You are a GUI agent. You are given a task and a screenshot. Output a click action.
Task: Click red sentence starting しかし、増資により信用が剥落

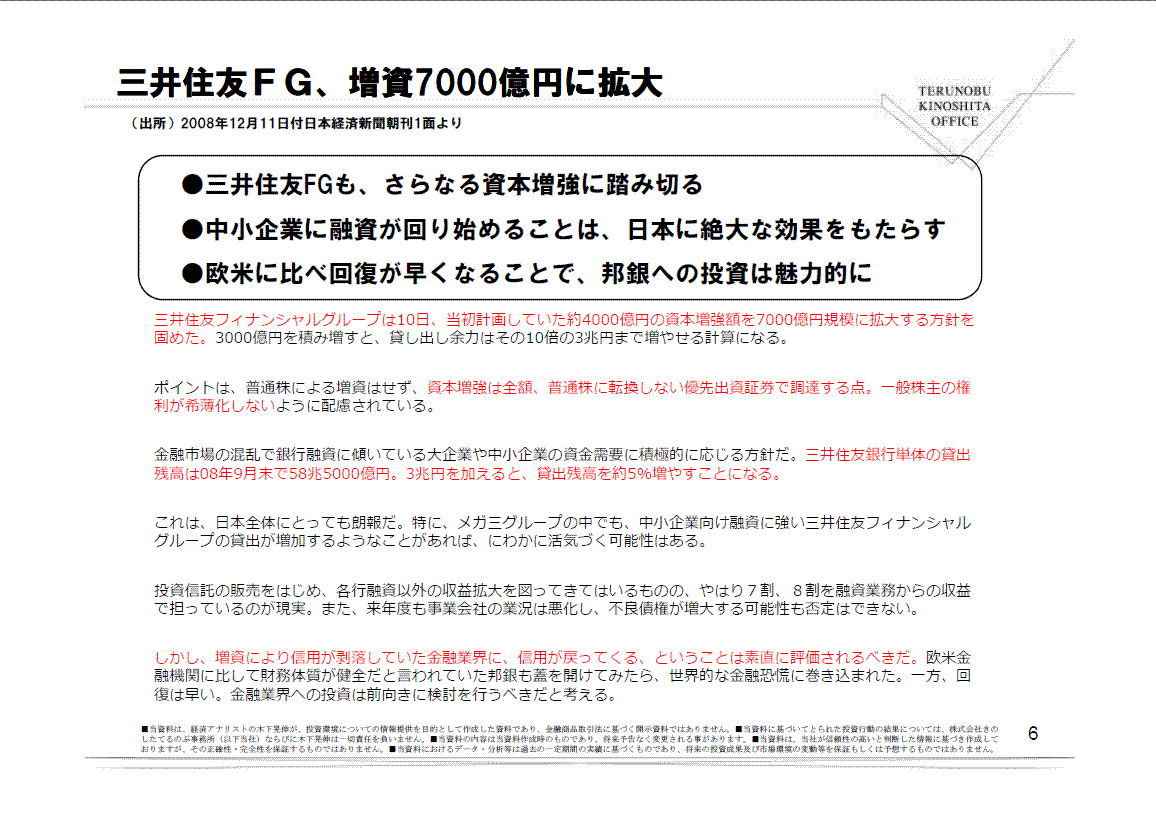pyautogui.click(x=537, y=657)
